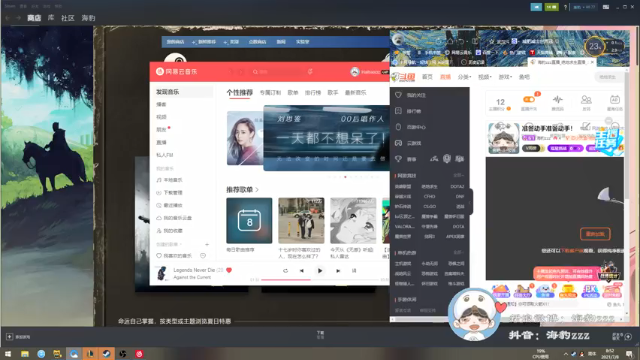Open 最近播放 clock icon item
Viewport: 640px width, 360px height.
point(169,205)
